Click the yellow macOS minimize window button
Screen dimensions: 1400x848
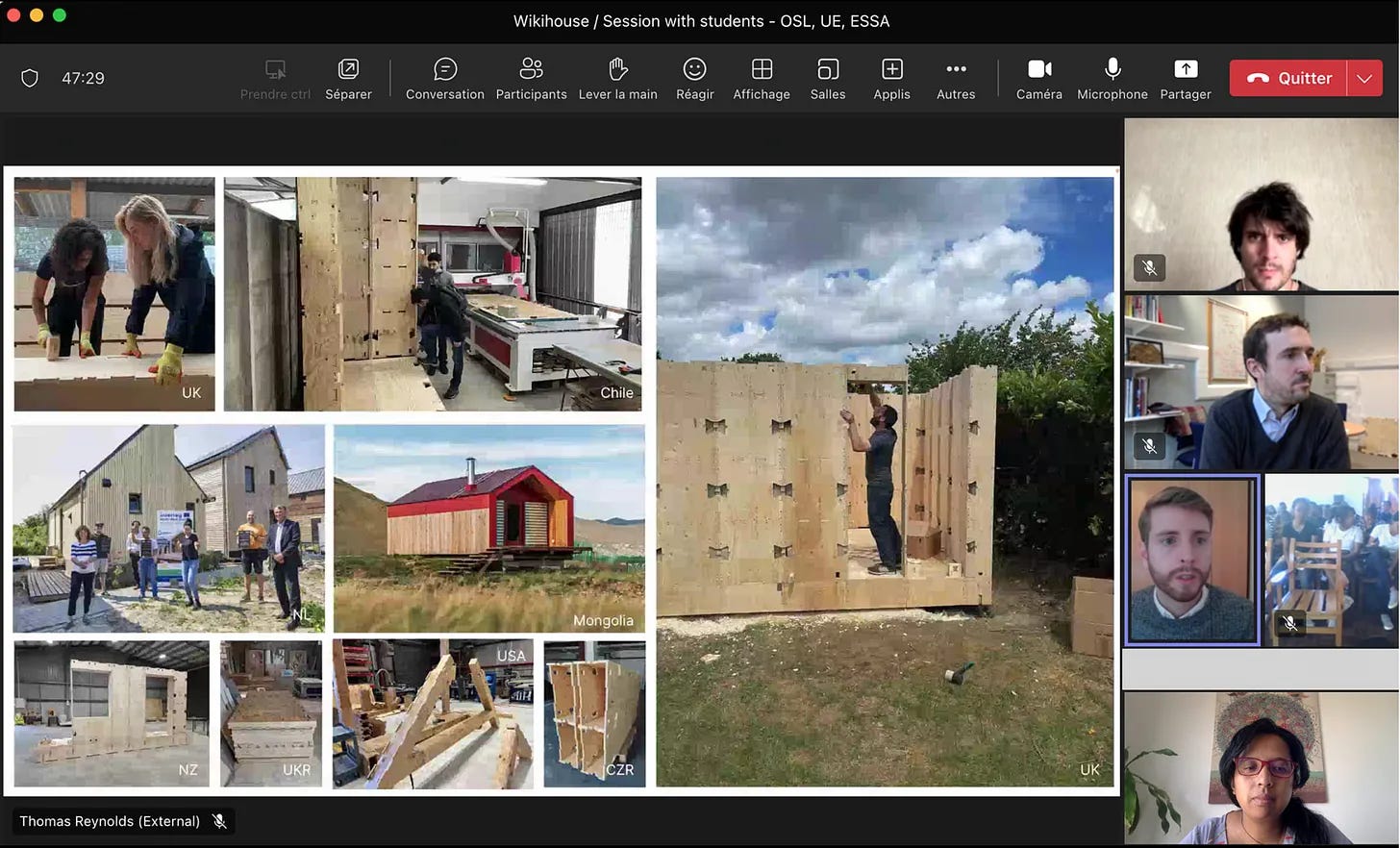(x=37, y=14)
